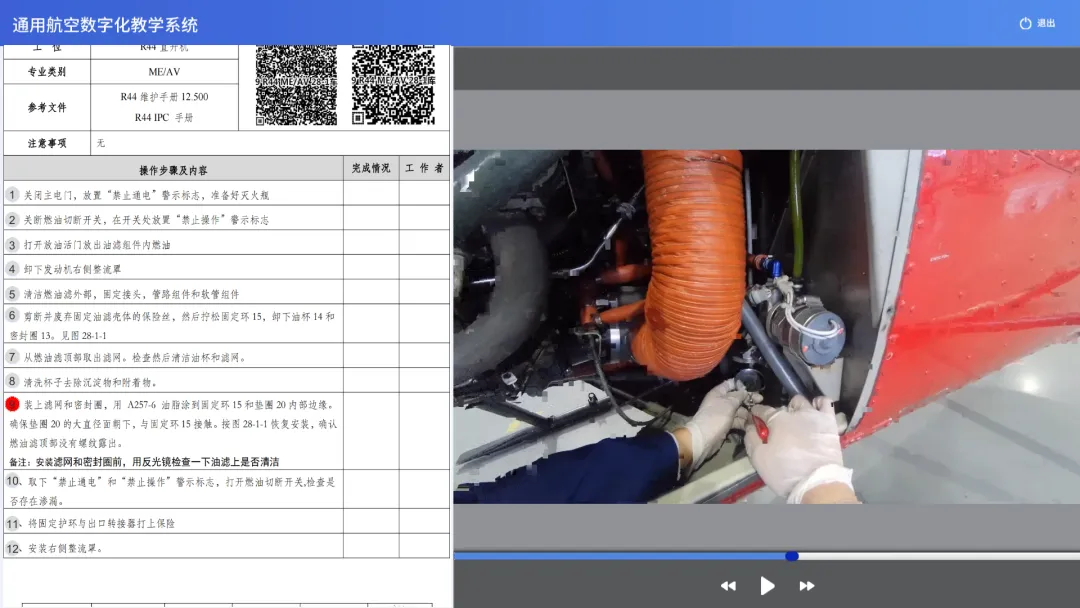Click the 完成情况 cell for step 1
This screenshot has width=1080, height=608.
(x=371, y=195)
